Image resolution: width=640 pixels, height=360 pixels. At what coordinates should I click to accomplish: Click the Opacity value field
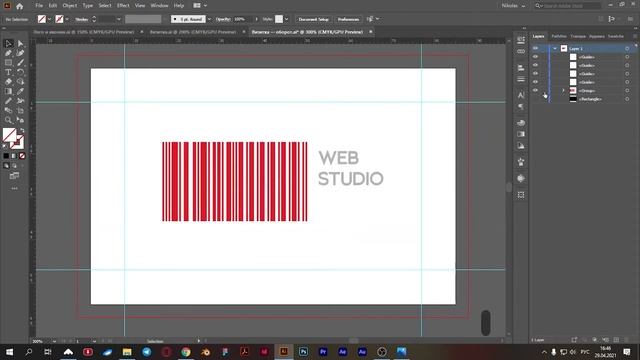click(242, 19)
